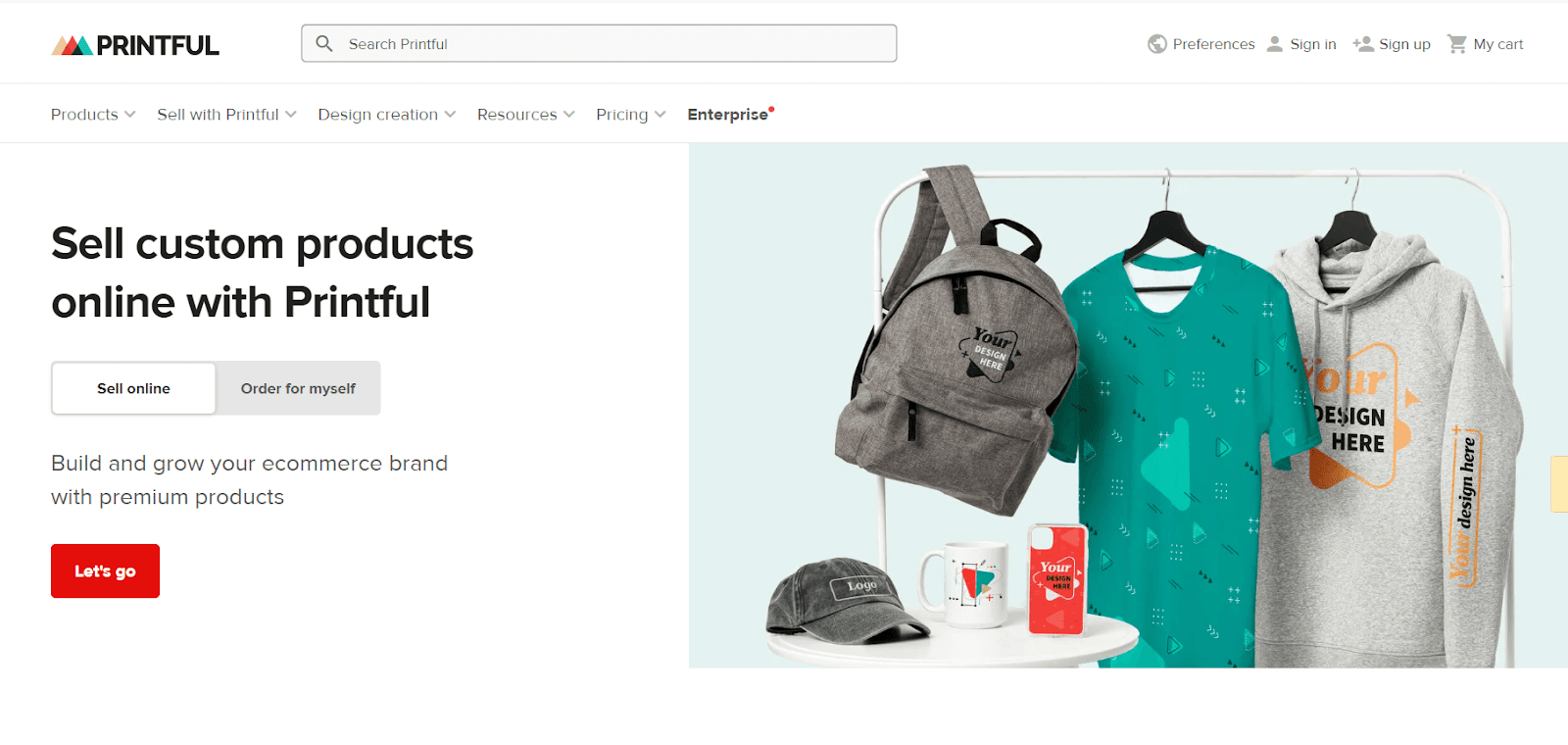Open the Resources menu

525,115
